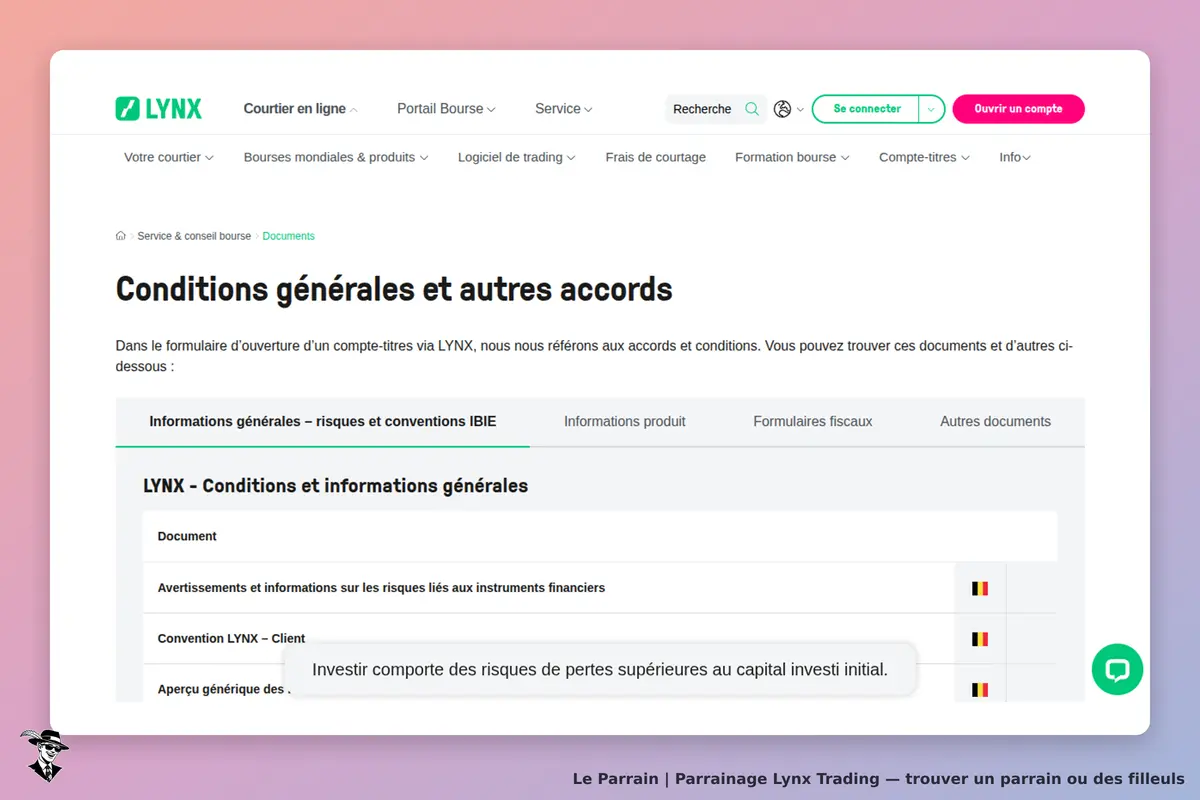Click the Se connecter button
Screen dimensions: 1200x800
866,109
